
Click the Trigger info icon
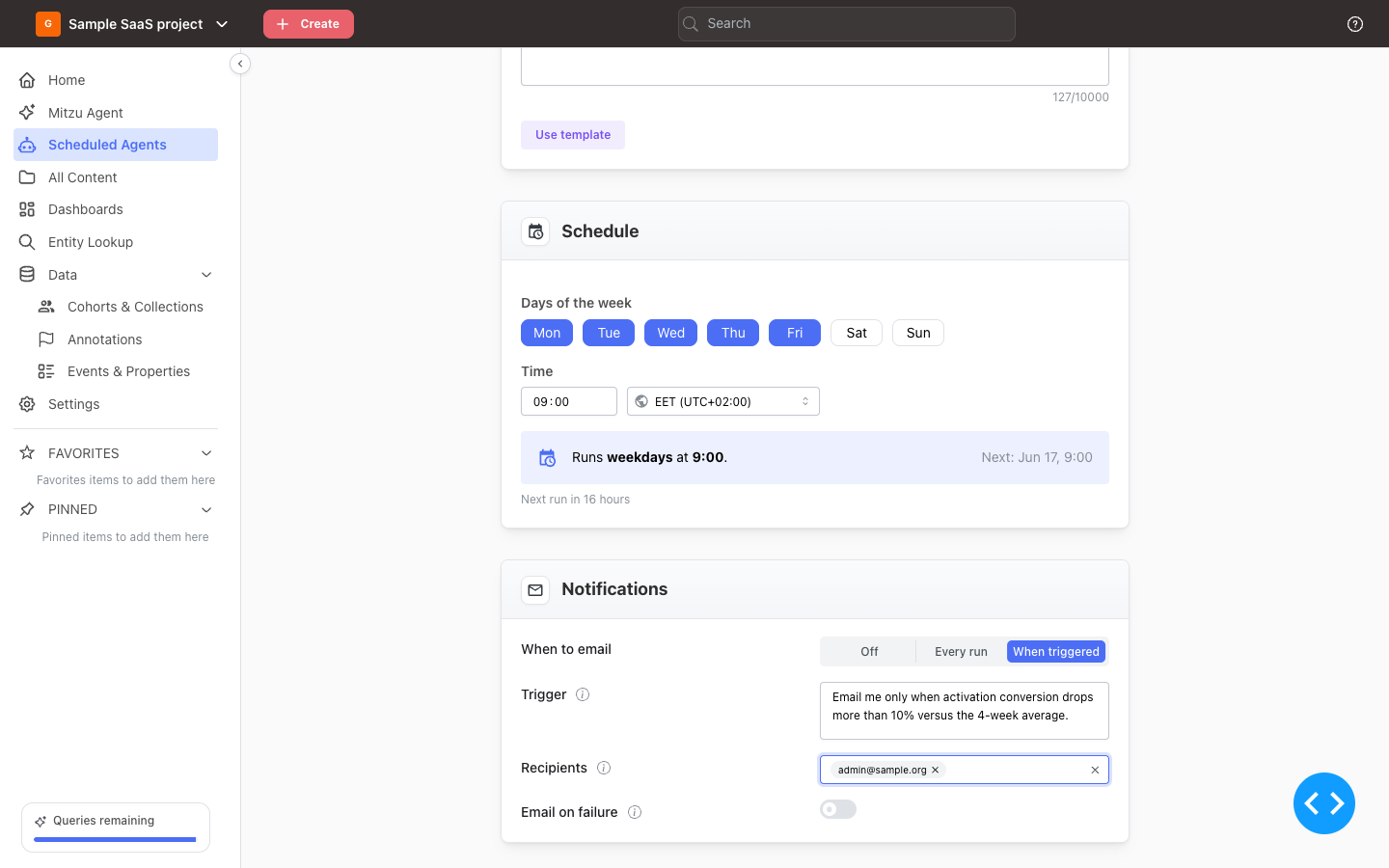click(583, 694)
